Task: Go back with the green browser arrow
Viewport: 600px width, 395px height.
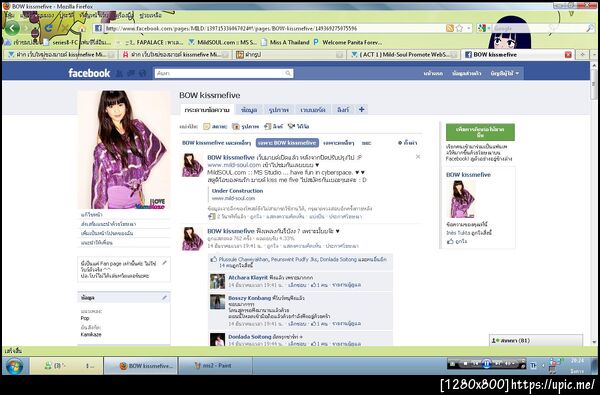Action: 12,28
